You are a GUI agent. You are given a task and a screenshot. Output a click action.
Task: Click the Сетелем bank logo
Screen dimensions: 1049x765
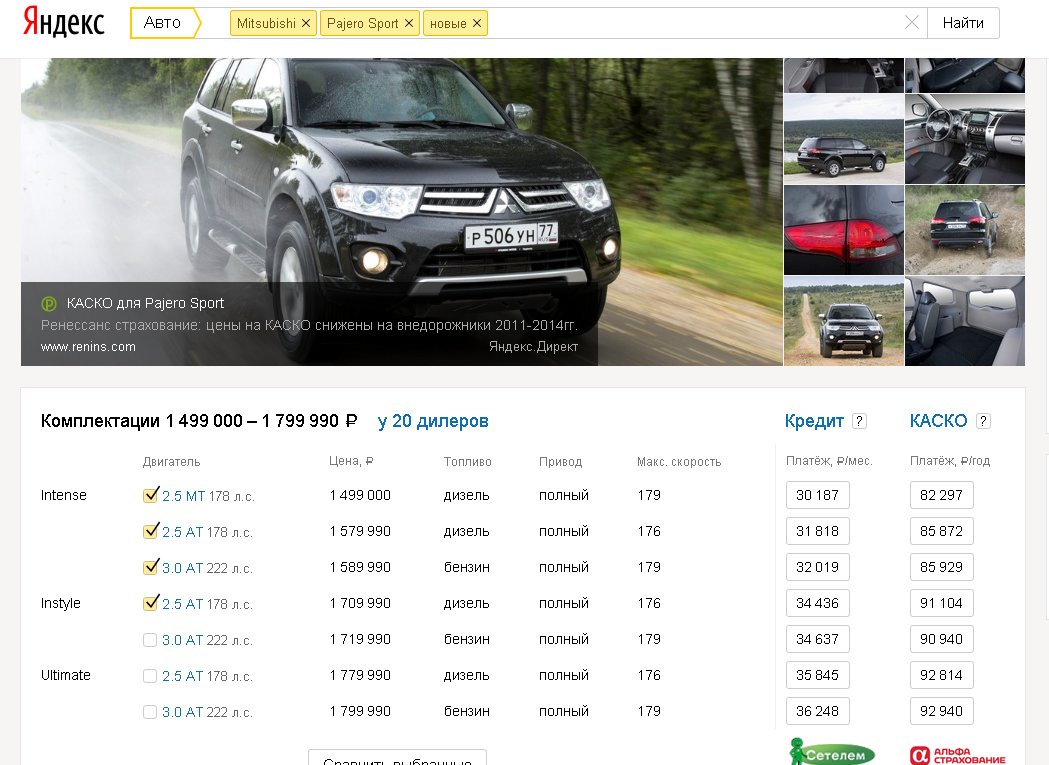pyautogui.click(x=832, y=752)
